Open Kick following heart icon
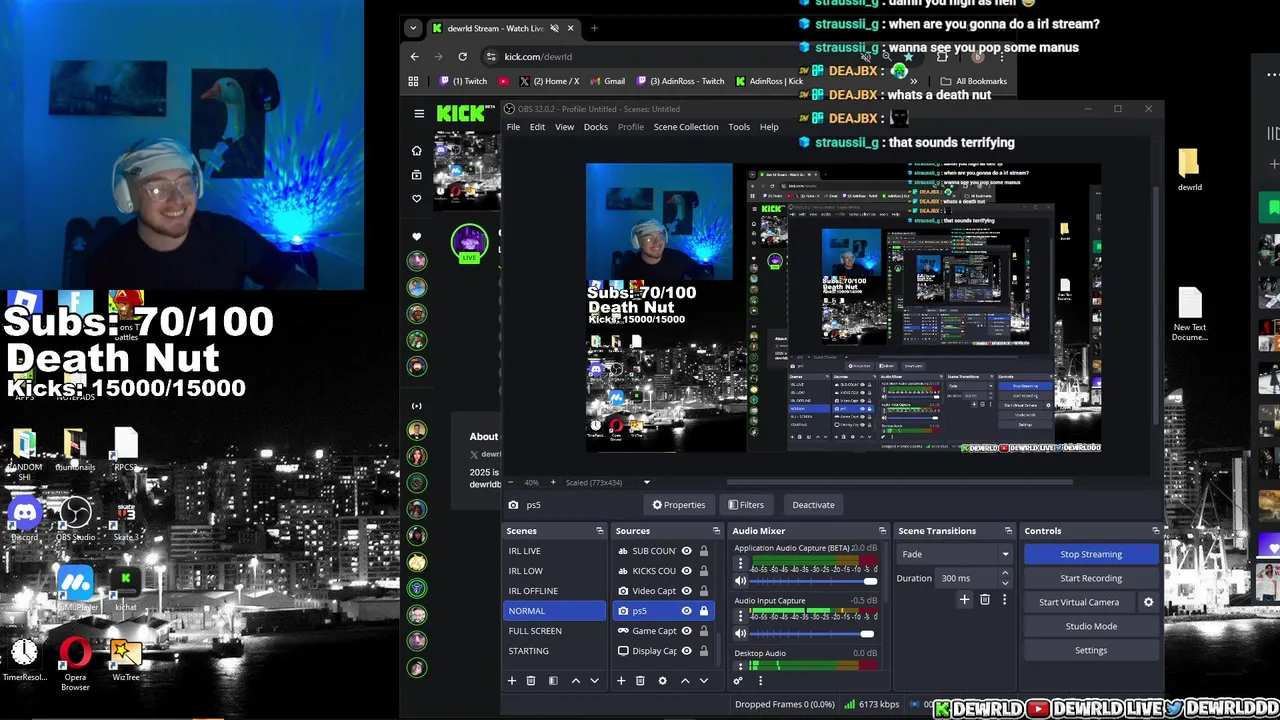The height and width of the screenshot is (720, 1280). (x=417, y=199)
